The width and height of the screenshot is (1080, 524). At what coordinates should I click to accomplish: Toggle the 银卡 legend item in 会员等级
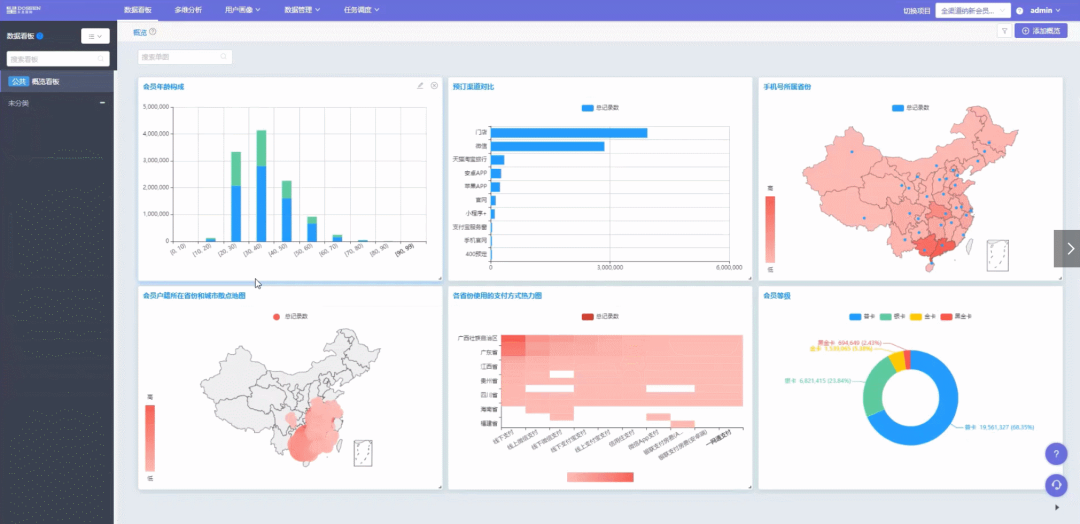click(x=892, y=317)
